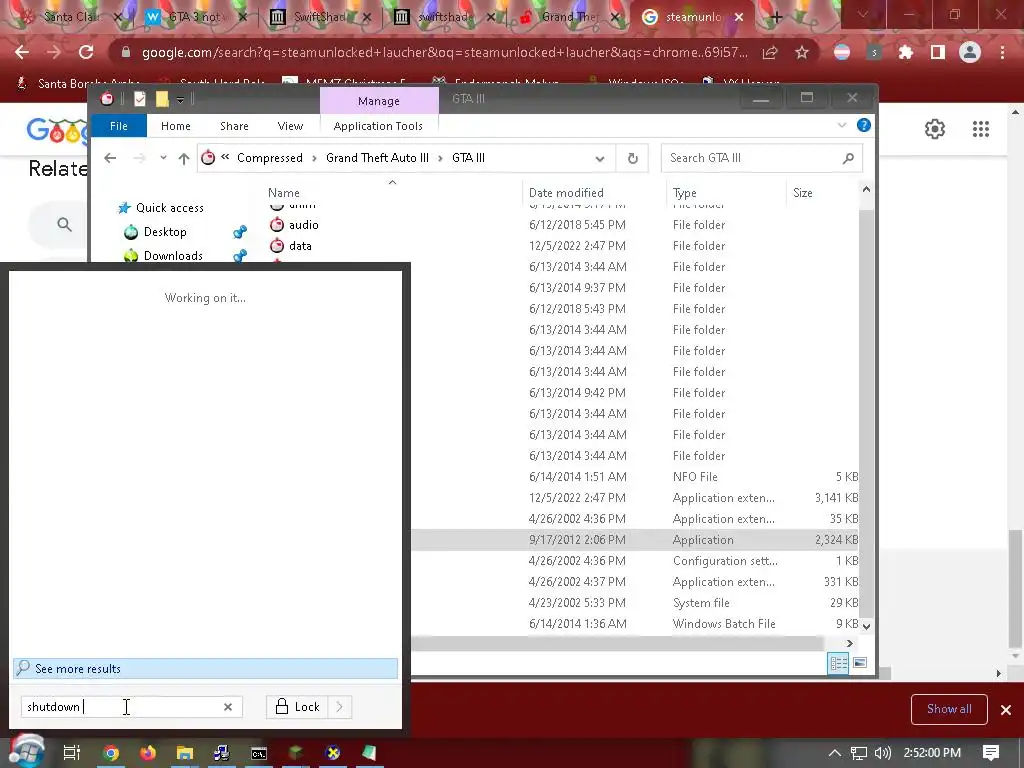Open the Application Tools tab
Screen dimensions: 1024x768
point(378,126)
